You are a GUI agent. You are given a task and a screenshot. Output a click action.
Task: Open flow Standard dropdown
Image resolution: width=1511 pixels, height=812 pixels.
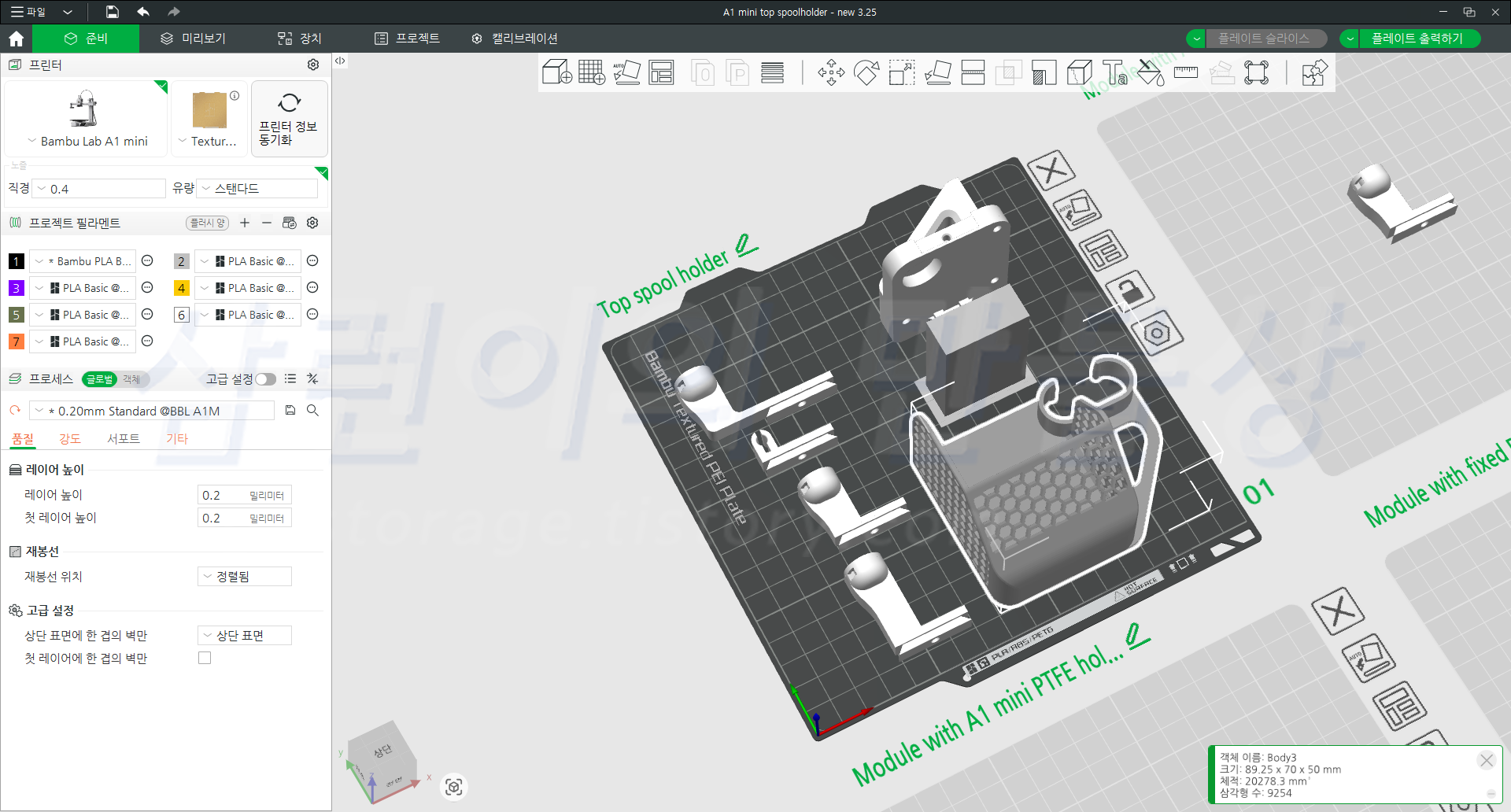257,189
